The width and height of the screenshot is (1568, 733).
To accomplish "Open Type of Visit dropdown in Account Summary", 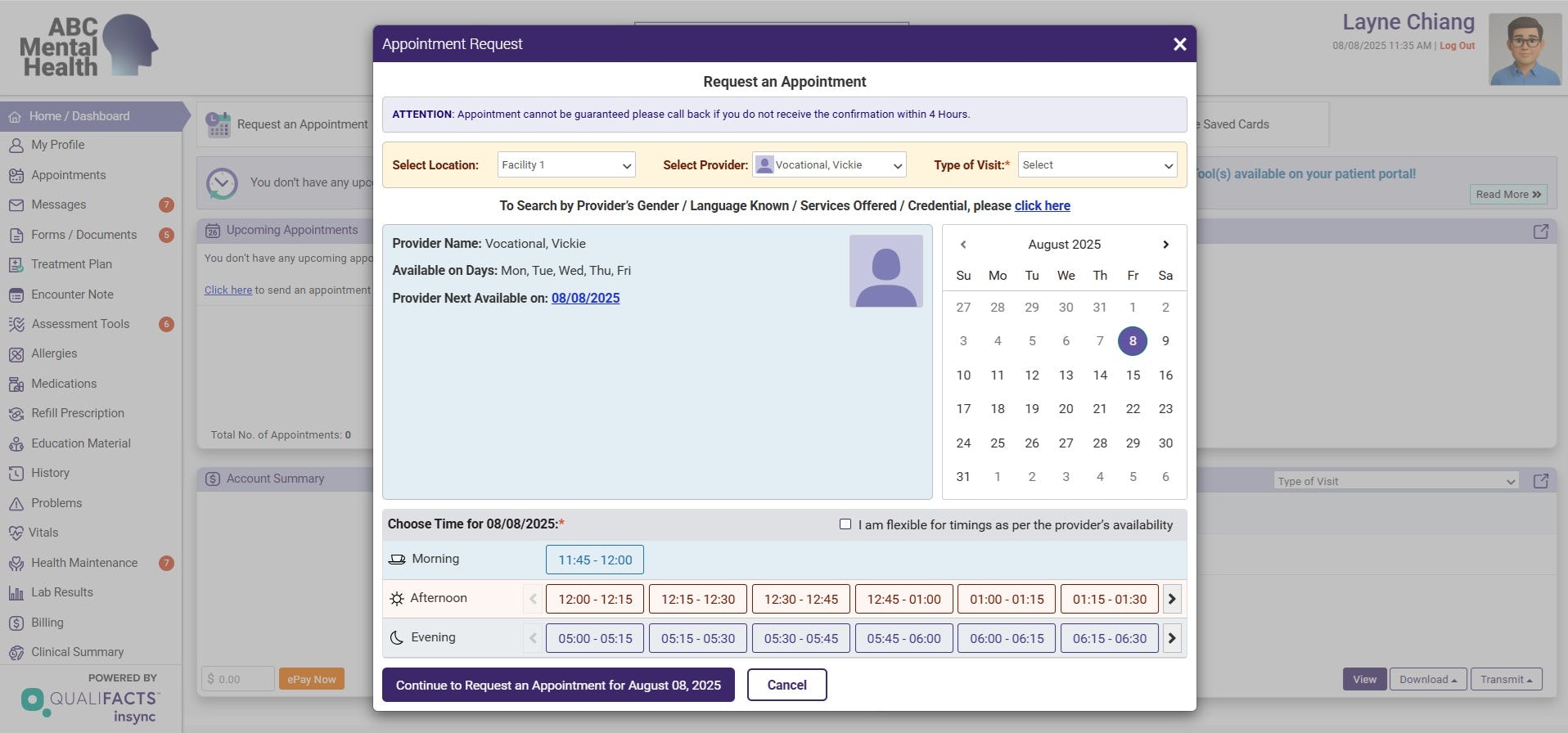I will pyautogui.click(x=1396, y=481).
